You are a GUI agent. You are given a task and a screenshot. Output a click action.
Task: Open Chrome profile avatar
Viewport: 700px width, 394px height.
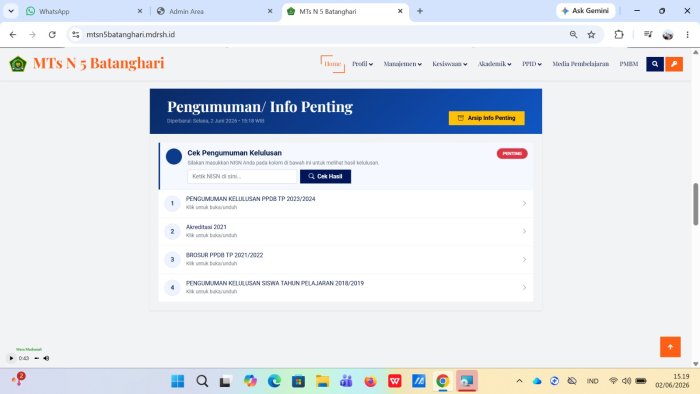[668, 34]
